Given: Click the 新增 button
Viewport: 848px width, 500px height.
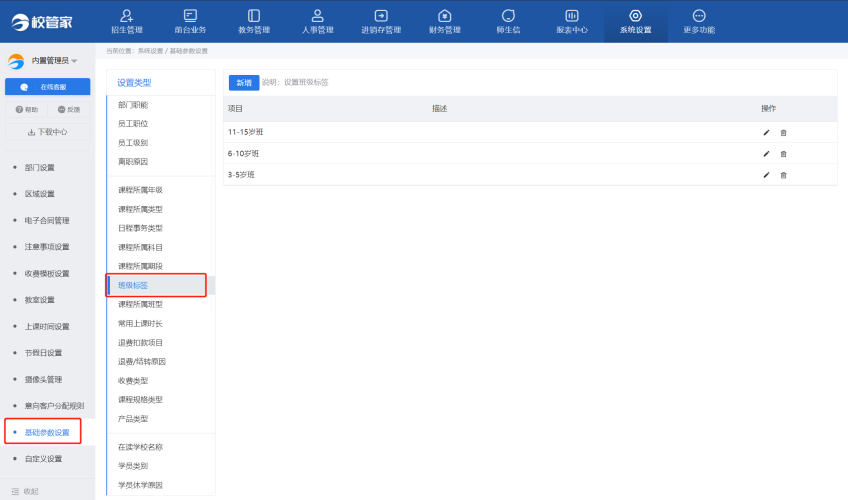Looking at the screenshot, I should click(x=243, y=83).
